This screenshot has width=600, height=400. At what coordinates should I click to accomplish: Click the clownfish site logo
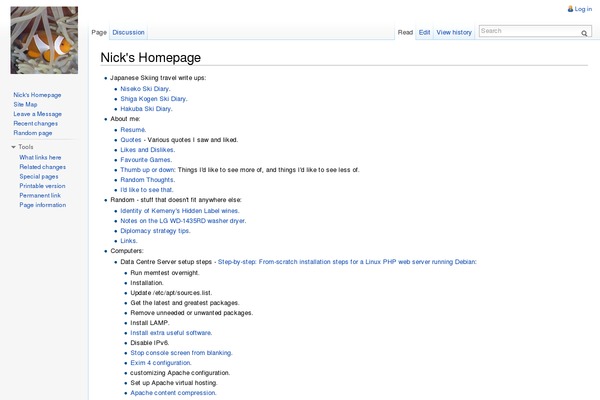coord(44,40)
